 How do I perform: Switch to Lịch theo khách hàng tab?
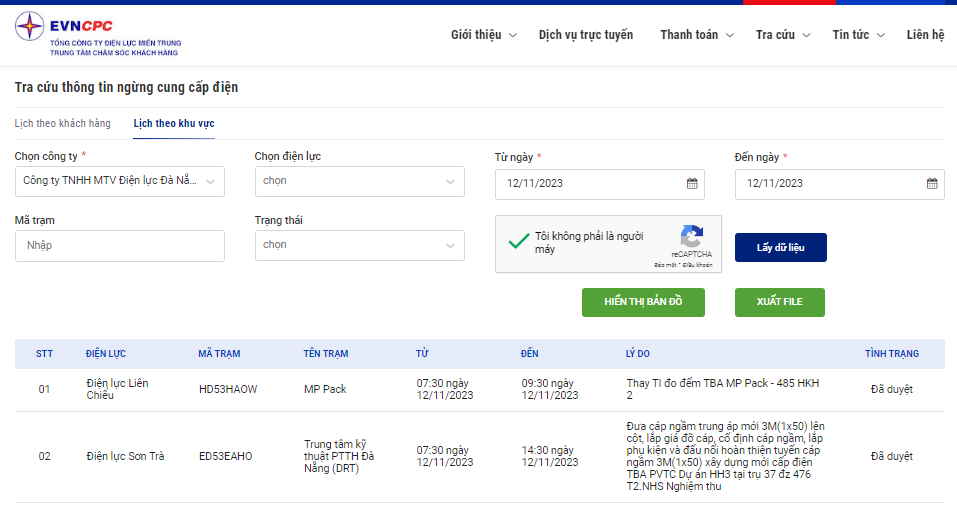tap(63, 123)
